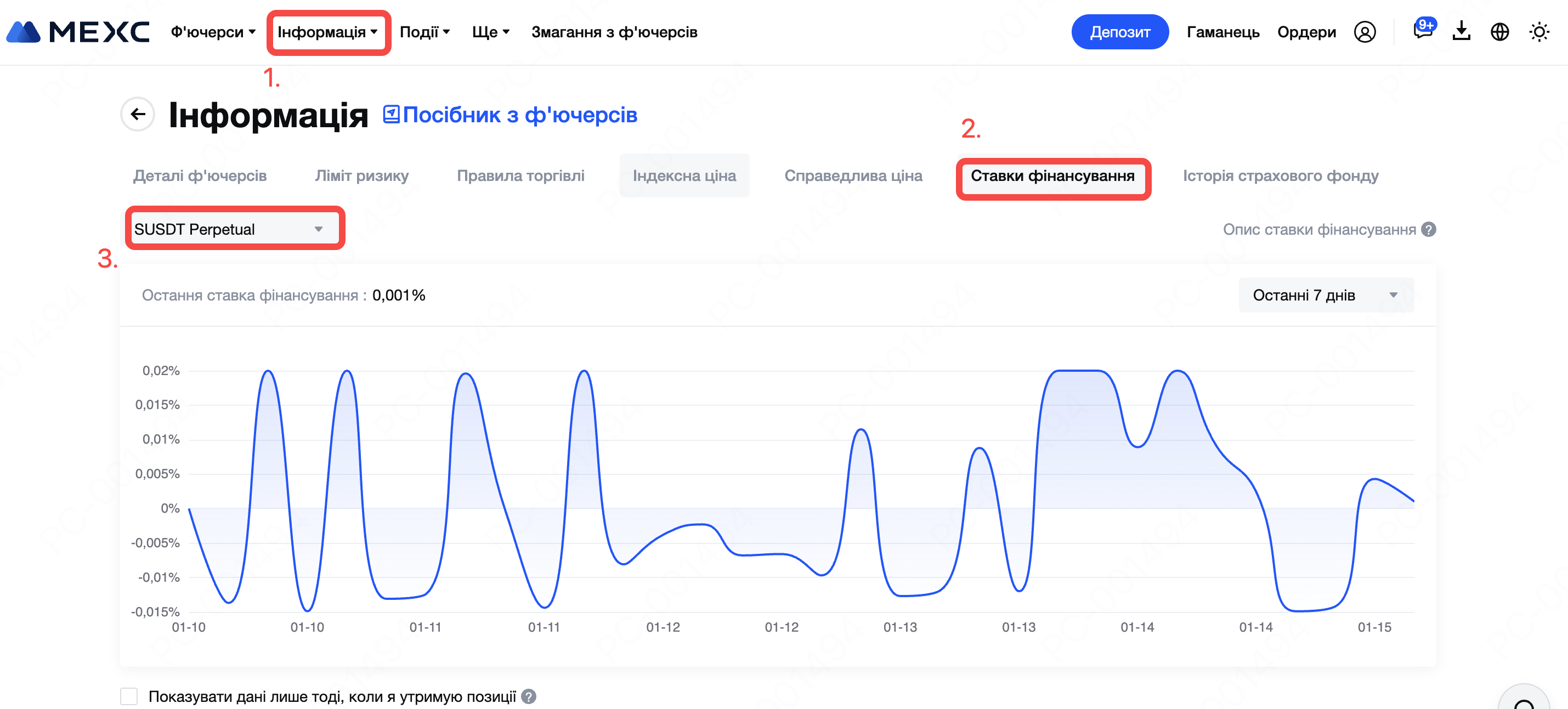1568x709 pixels.
Task: Enable show data only when holding positions
Action: (129, 696)
